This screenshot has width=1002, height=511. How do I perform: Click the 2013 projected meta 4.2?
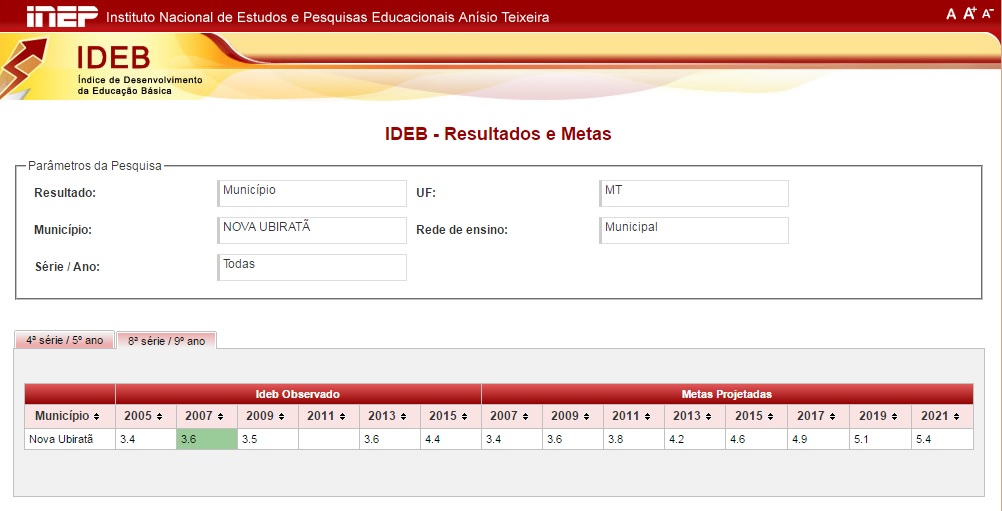(x=695, y=439)
